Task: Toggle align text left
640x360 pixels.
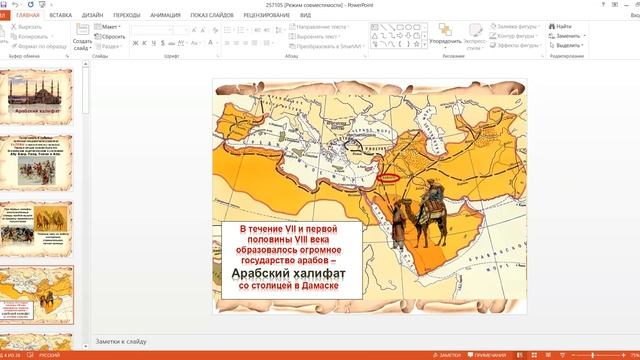Action: pyautogui.click(x=227, y=43)
